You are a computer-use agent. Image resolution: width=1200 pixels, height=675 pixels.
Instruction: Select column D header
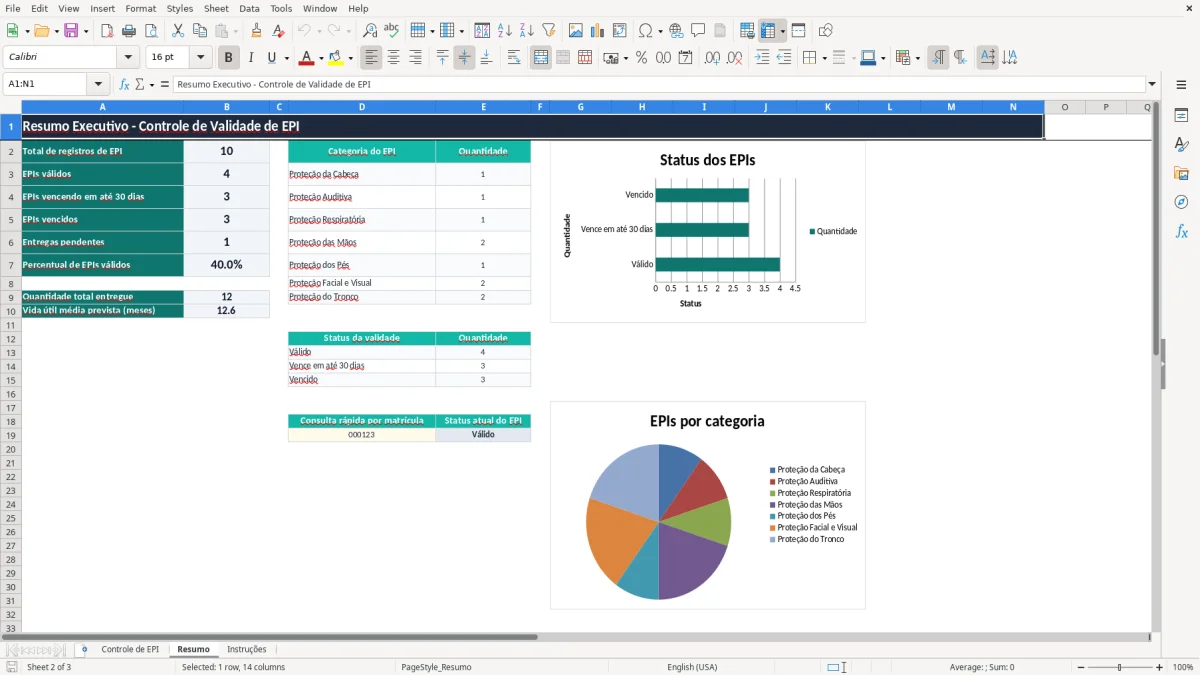pyautogui.click(x=361, y=107)
